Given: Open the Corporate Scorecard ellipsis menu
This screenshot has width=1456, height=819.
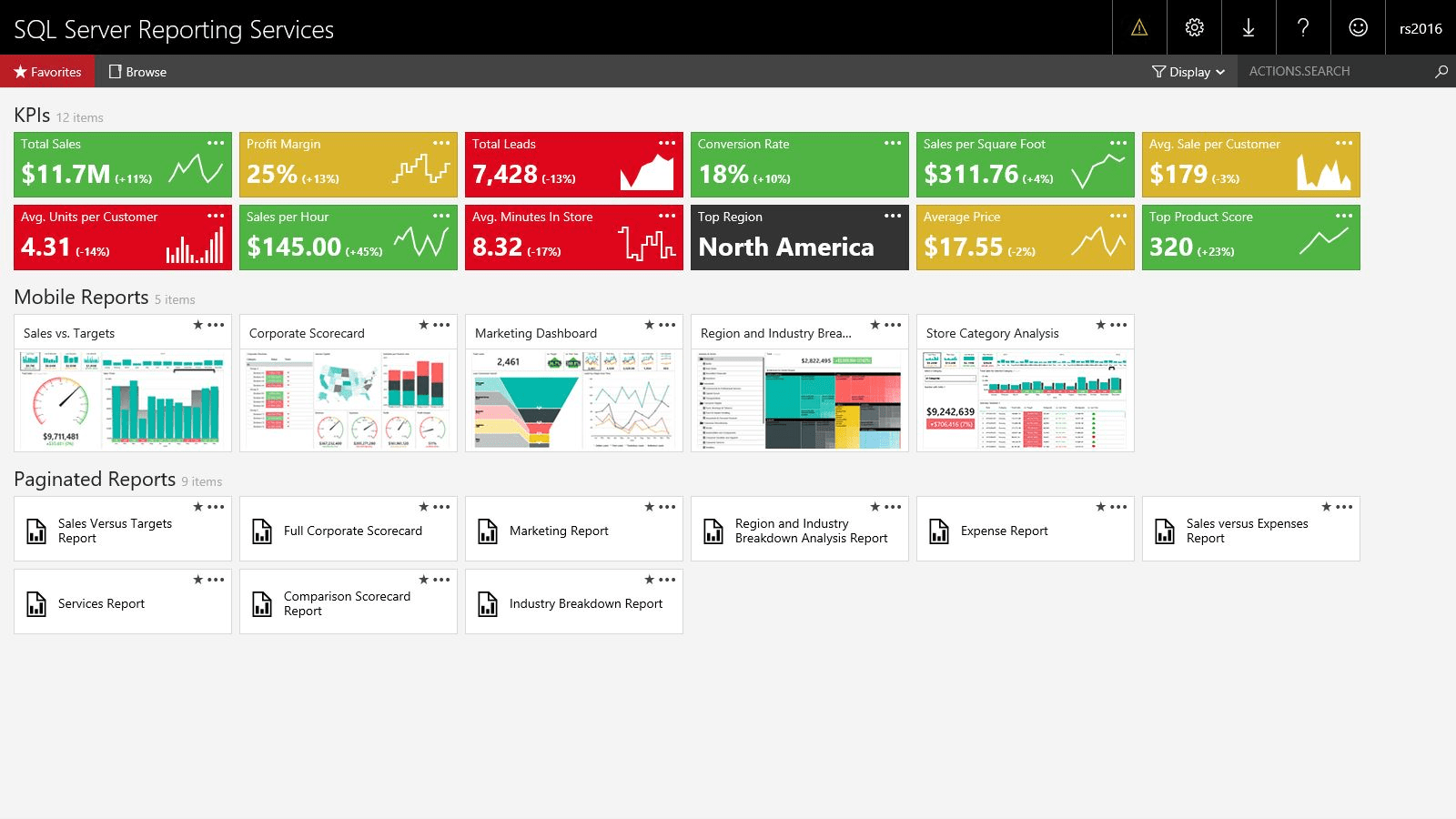Looking at the screenshot, I should [x=442, y=324].
